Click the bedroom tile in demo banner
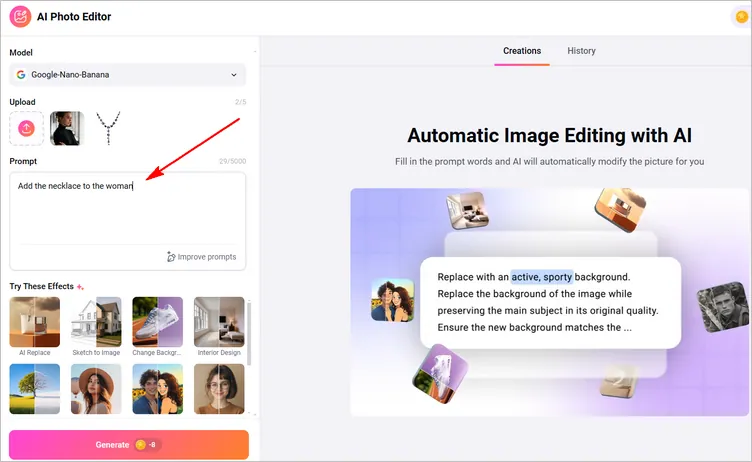 coord(468,210)
